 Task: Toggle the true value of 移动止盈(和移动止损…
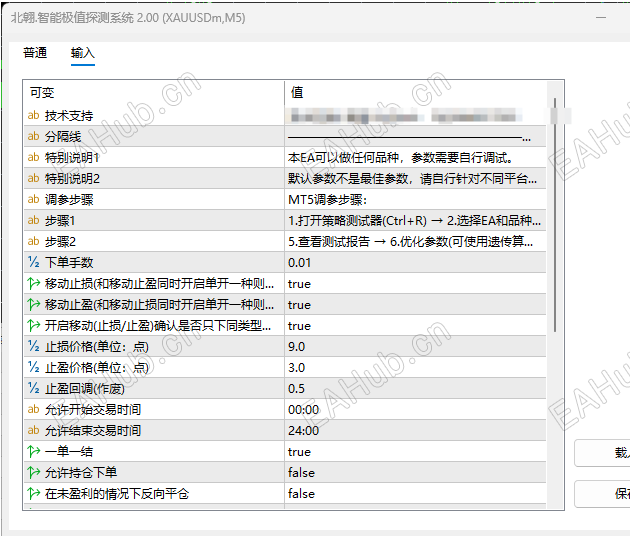299,305
